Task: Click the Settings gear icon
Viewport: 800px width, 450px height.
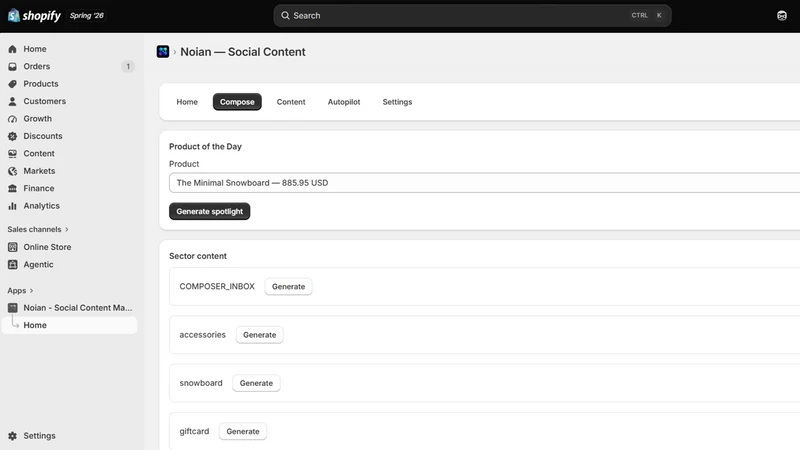Action: pyautogui.click(x=12, y=436)
